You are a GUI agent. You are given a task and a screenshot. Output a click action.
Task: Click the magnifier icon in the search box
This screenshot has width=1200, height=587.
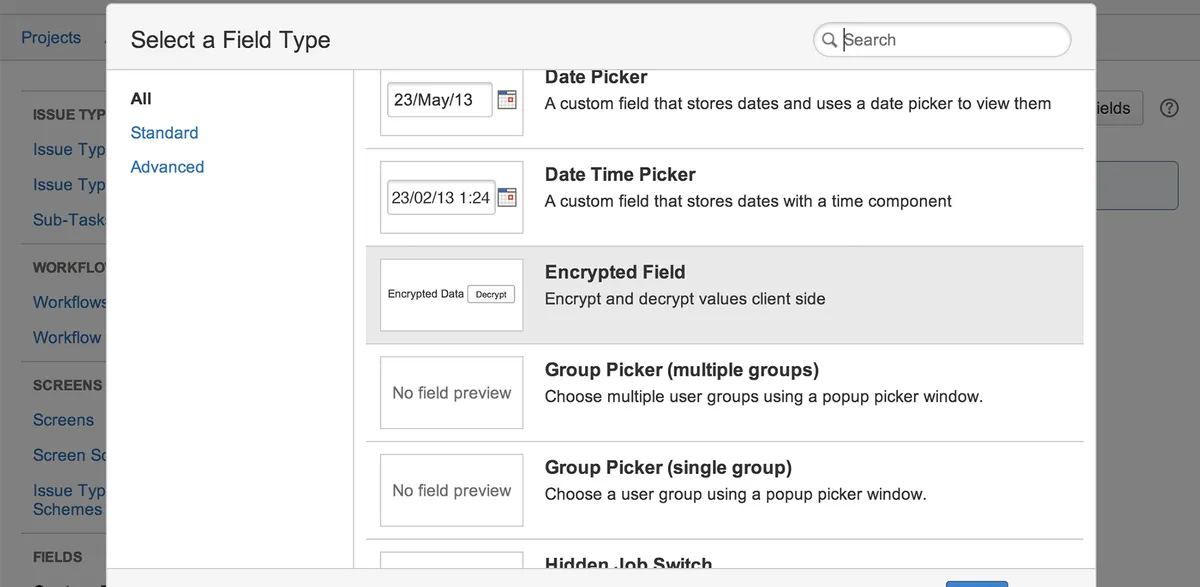tap(829, 40)
